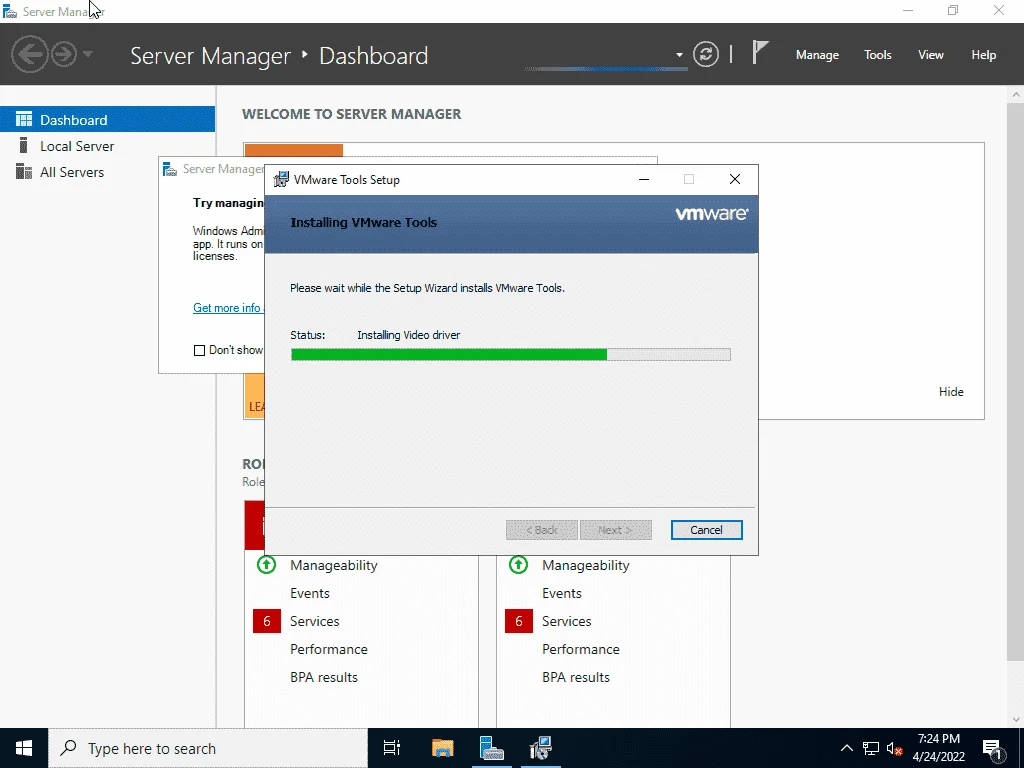The width and height of the screenshot is (1024, 768).
Task: Tick the Don't show checkbox
Action: coord(199,351)
